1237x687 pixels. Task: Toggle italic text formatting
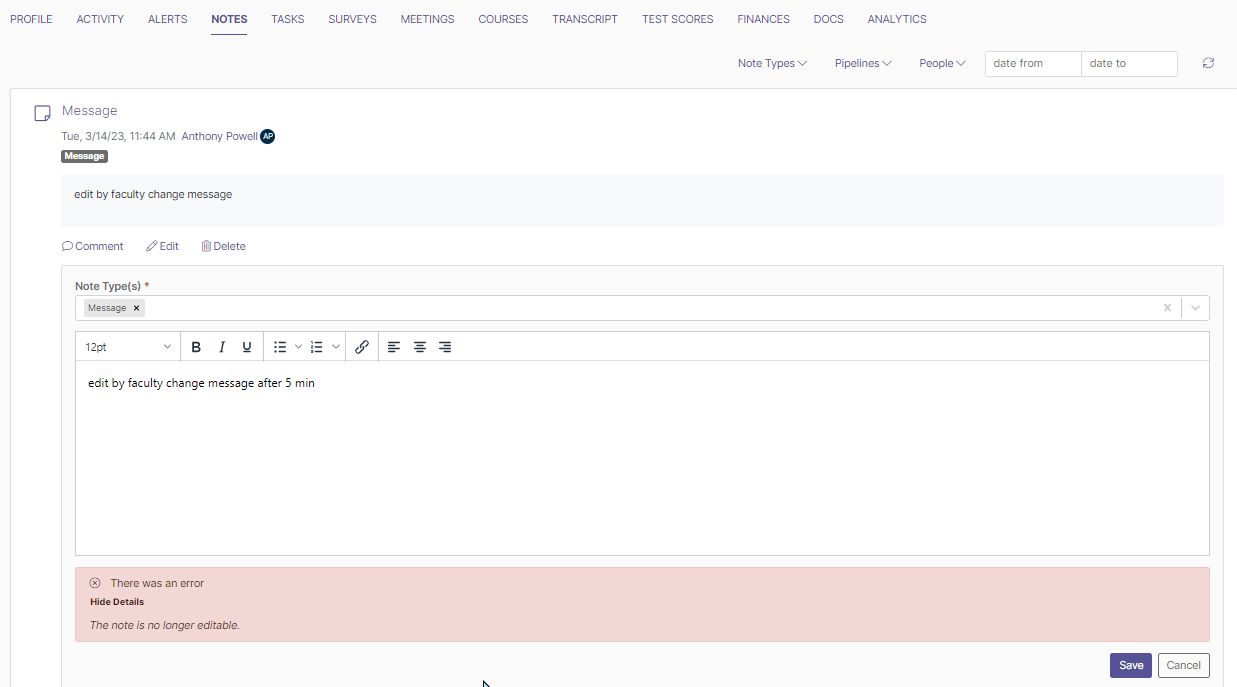(222, 347)
